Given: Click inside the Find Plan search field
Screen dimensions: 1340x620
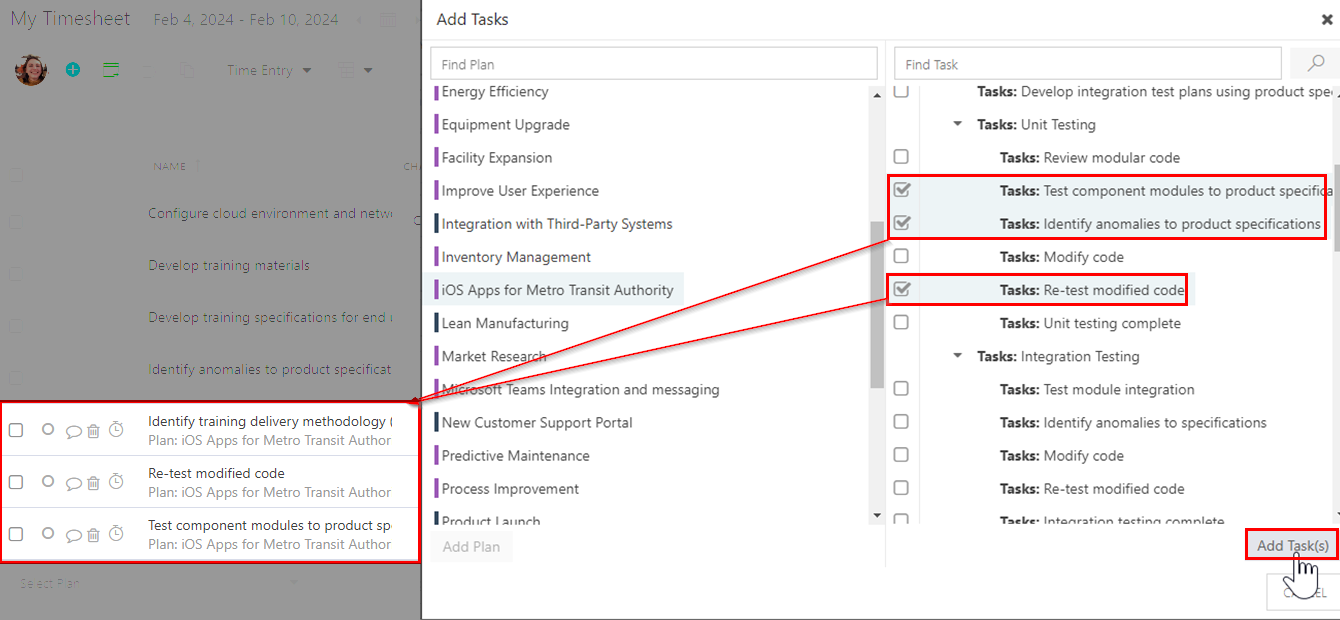Looking at the screenshot, I should point(654,62).
